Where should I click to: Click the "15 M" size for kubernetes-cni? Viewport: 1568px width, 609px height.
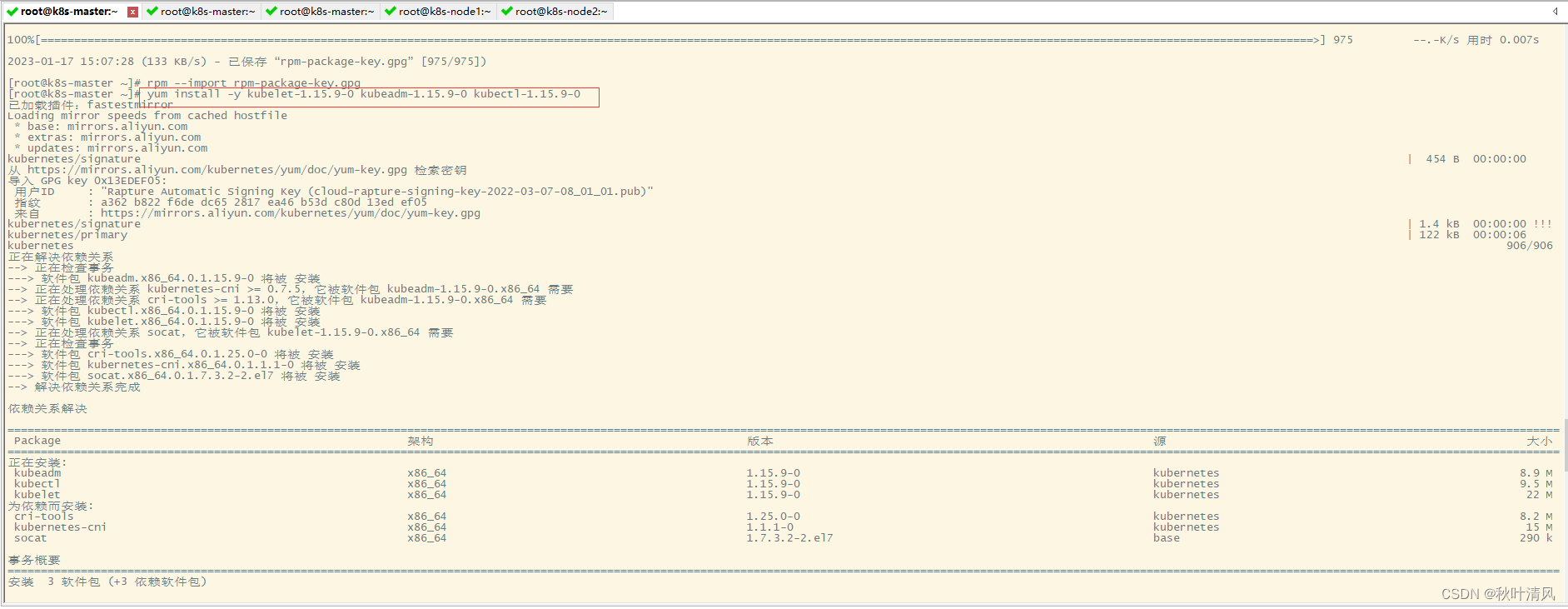[1540, 527]
